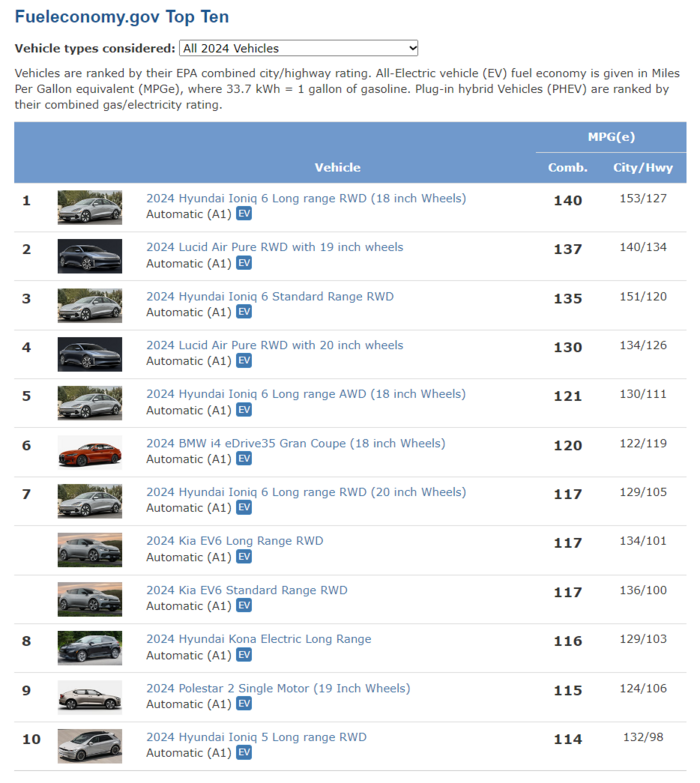Click the EV badge under Kia EV6 Standard Range
The width and height of the screenshot is (700, 783).
[244, 606]
